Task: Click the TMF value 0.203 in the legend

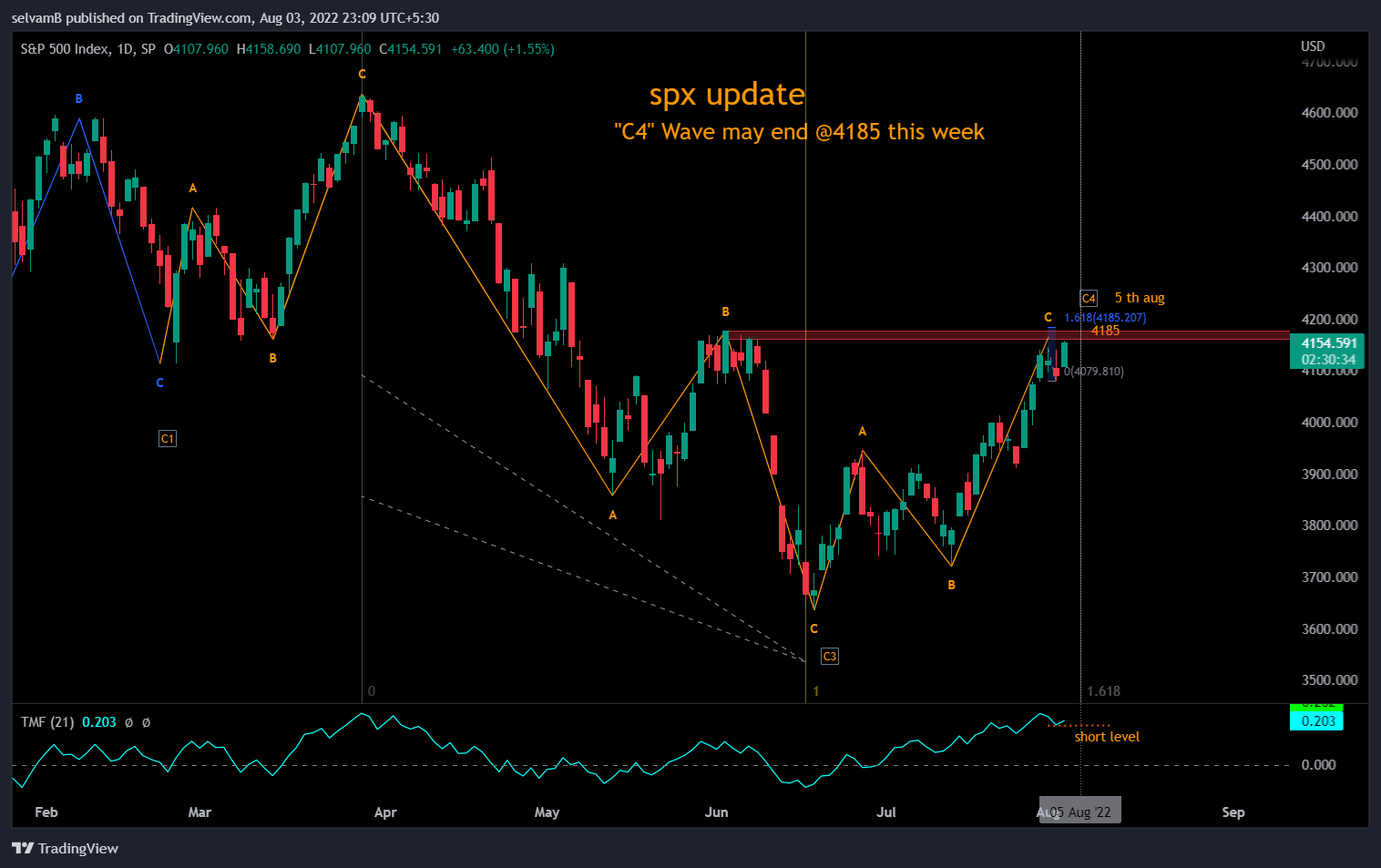Action: click(x=99, y=722)
